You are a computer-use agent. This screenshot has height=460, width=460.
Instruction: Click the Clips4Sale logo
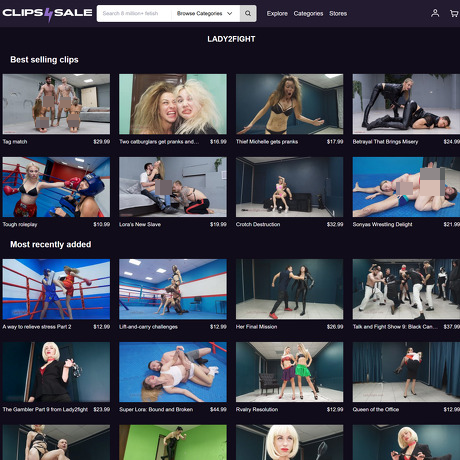[47, 14]
